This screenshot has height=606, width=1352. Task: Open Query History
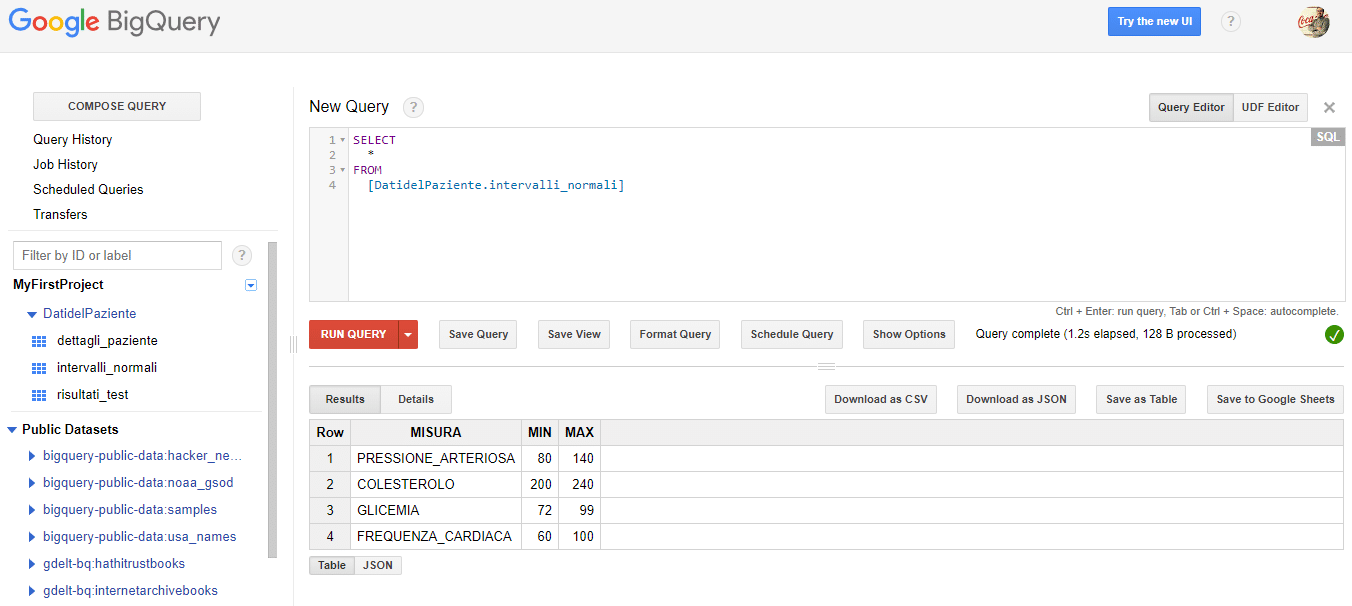[72, 140]
